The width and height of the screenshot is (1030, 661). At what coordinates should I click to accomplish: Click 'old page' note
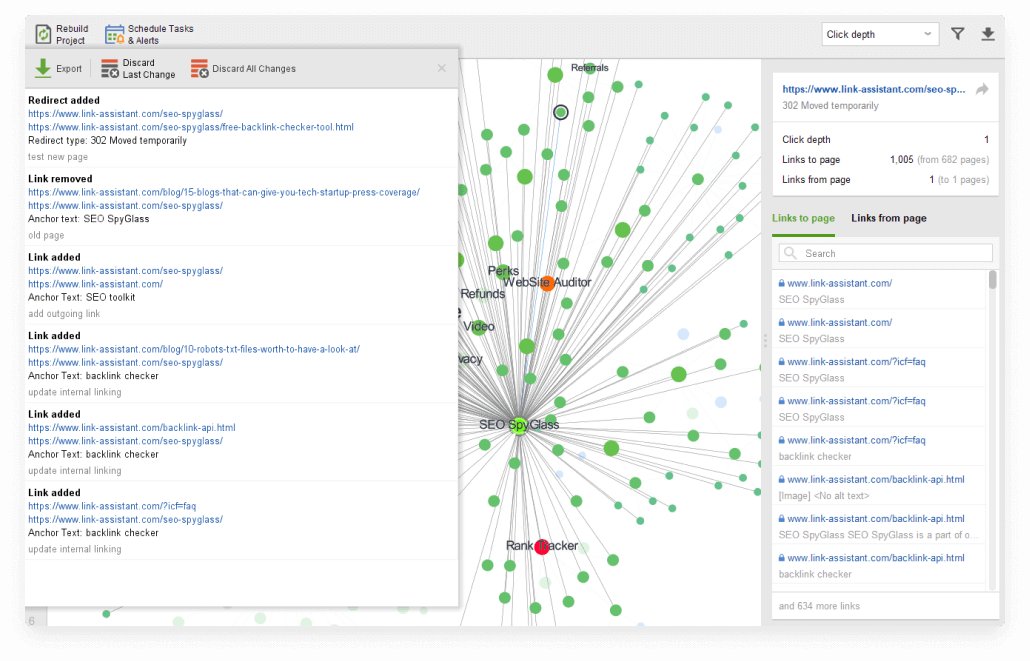pyautogui.click(x=46, y=235)
